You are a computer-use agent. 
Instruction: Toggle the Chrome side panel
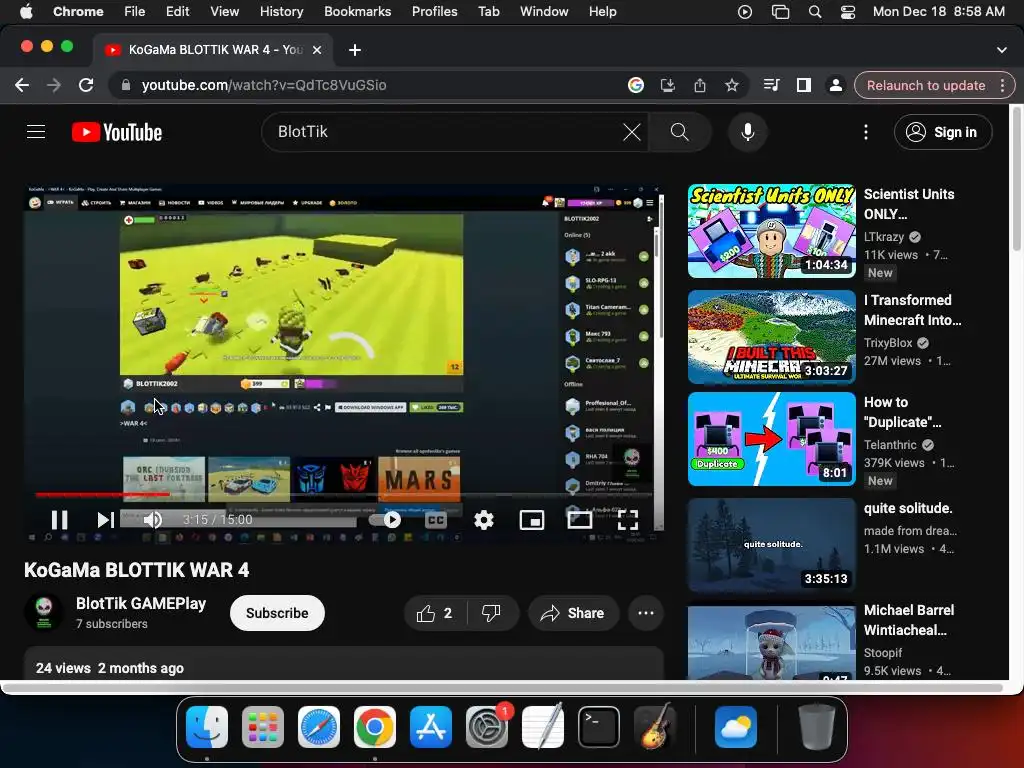click(803, 85)
